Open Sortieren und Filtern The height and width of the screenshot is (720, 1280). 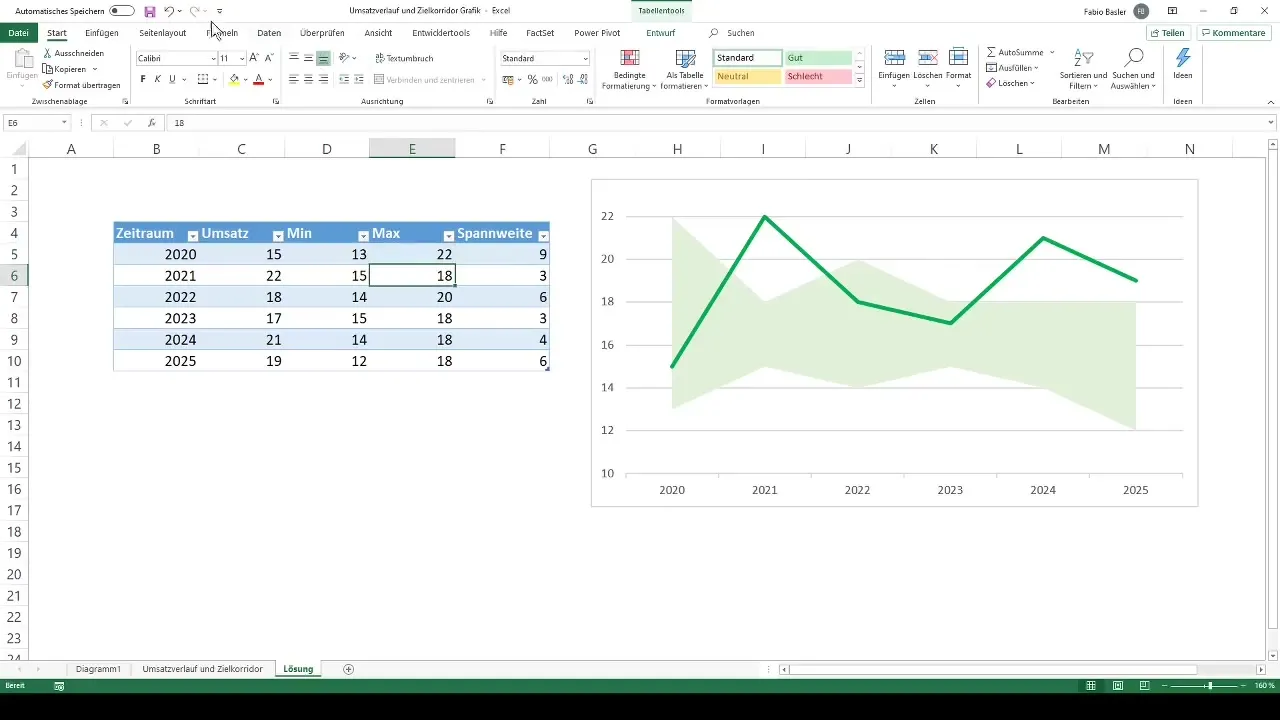[x=1083, y=70]
